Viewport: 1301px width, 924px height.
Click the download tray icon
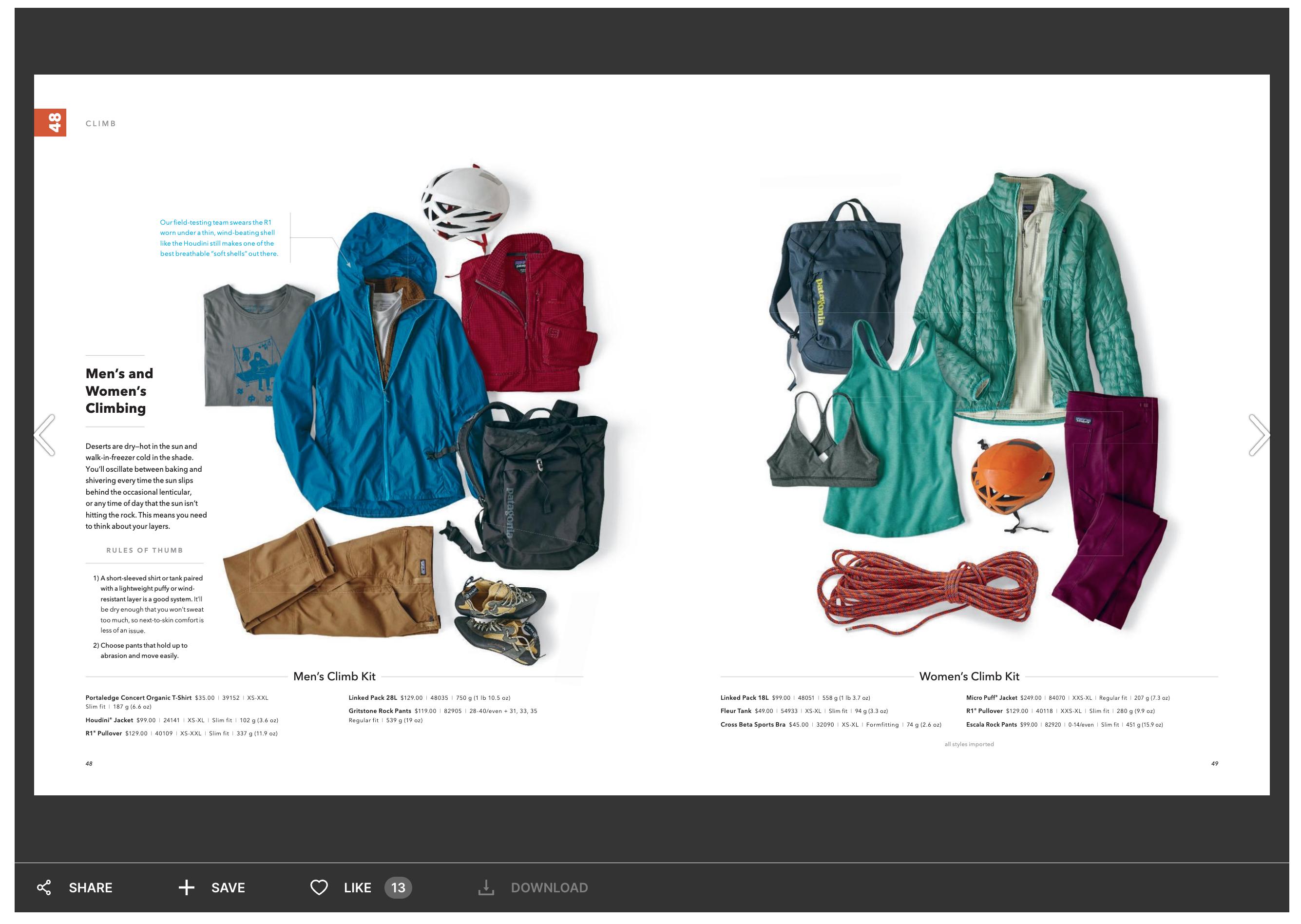(x=486, y=887)
